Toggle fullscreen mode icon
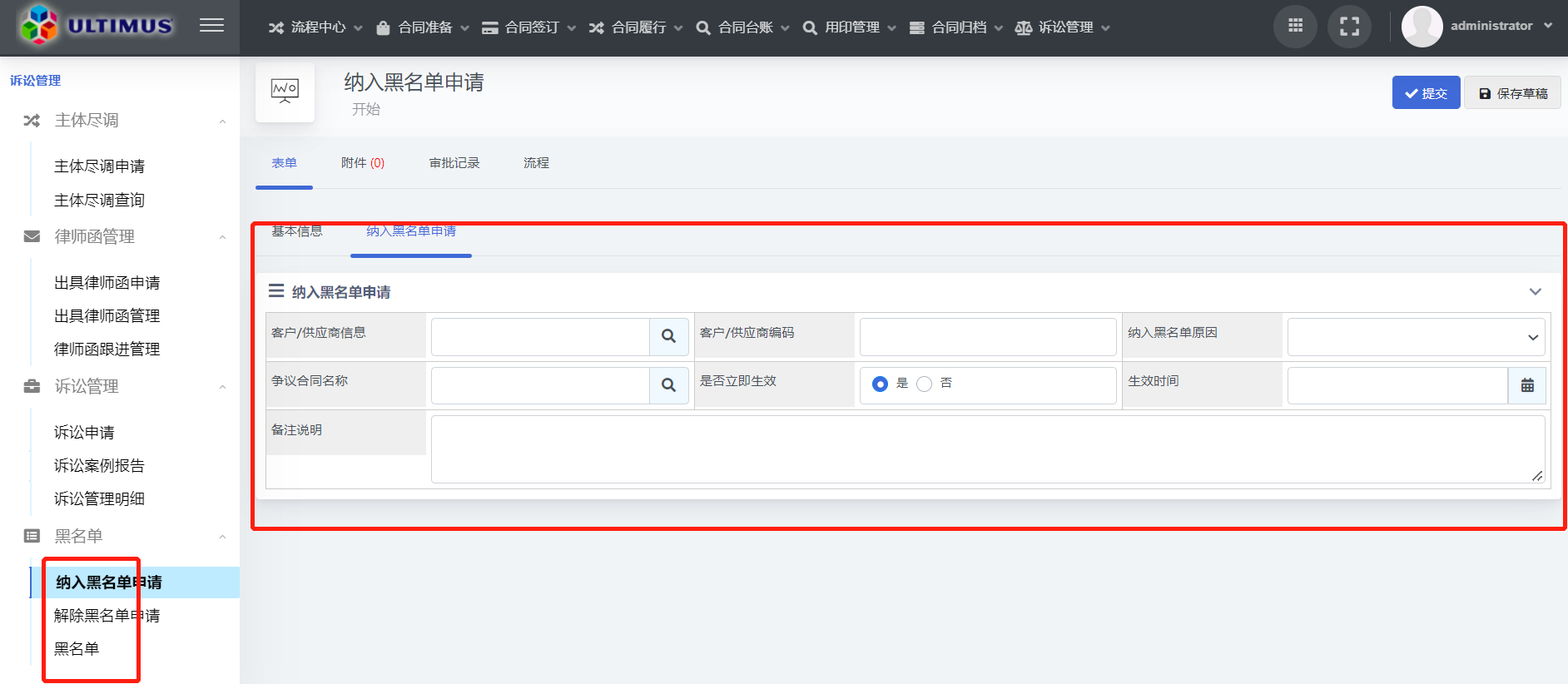 1349,27
